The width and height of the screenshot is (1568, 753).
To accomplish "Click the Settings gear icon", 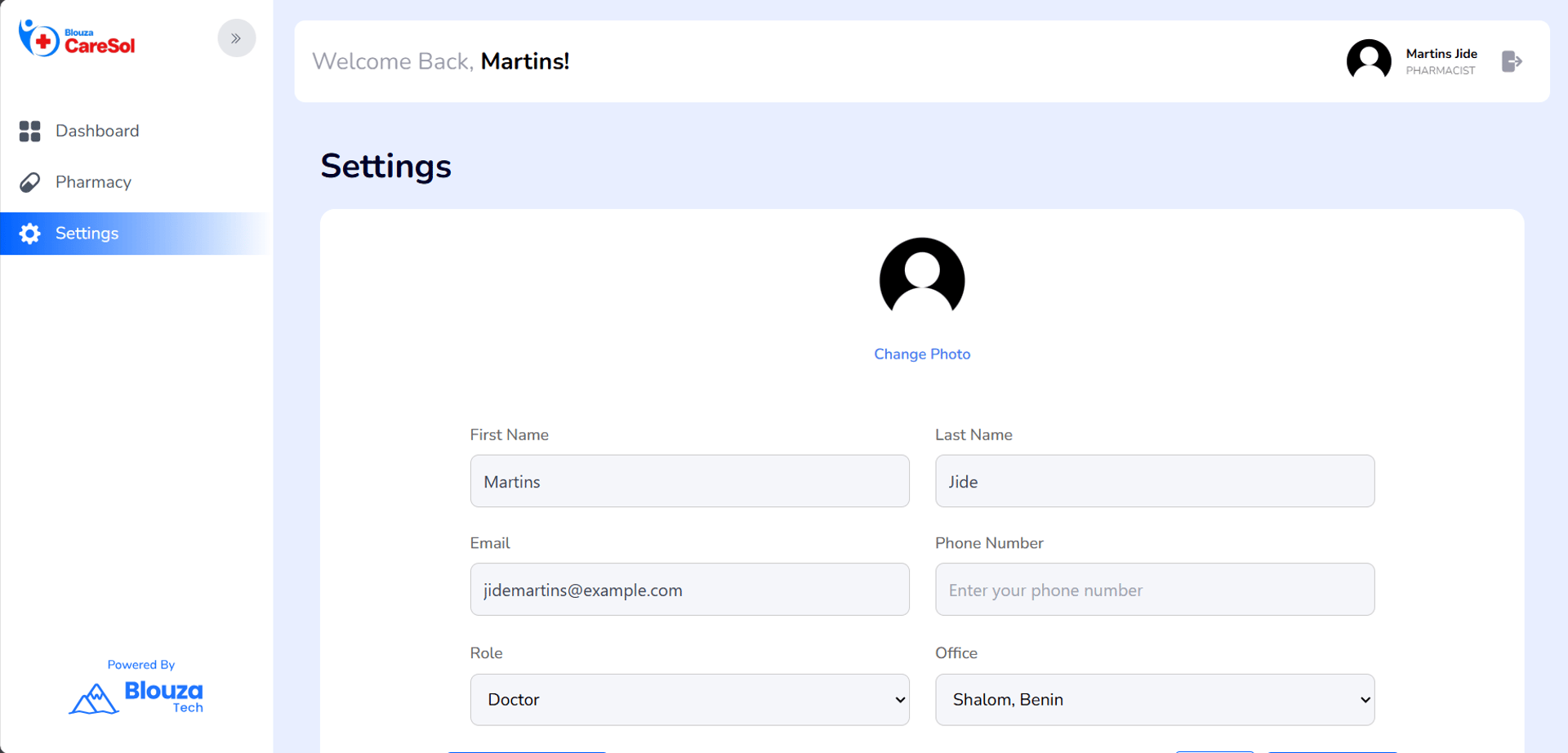I will pyautogui.click(x=30, y=234).
